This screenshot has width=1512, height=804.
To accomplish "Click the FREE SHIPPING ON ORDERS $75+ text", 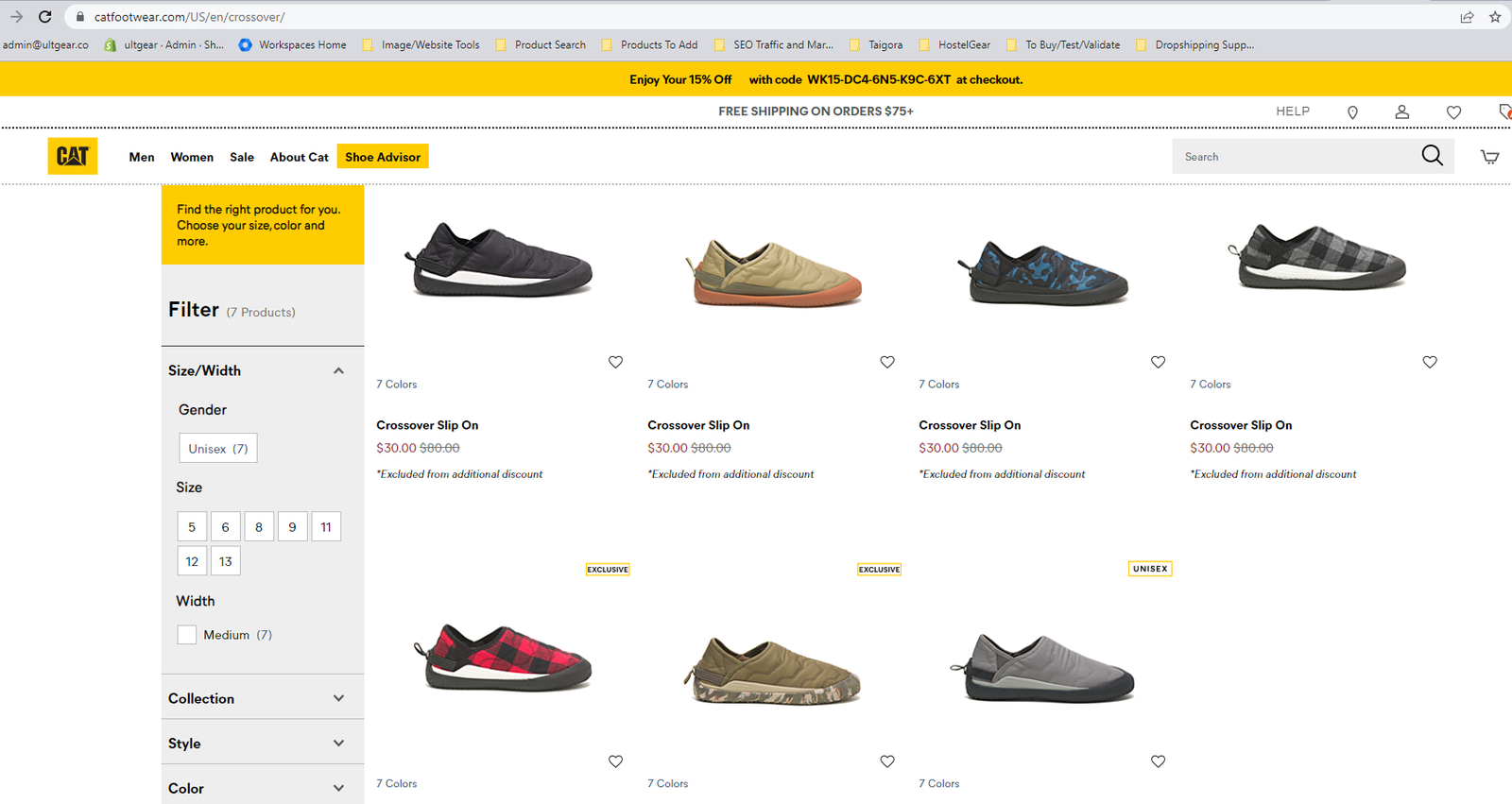I will [x=816, y=111].
